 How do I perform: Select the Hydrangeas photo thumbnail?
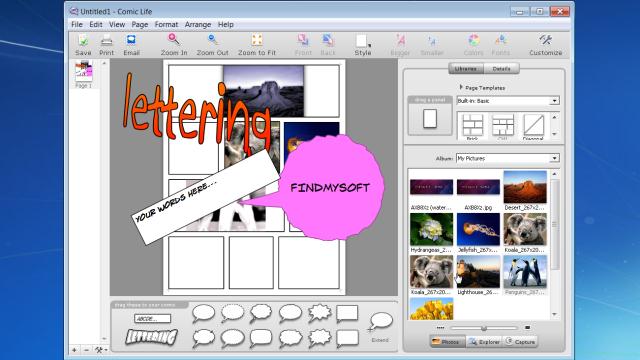(x=431, y=229)
